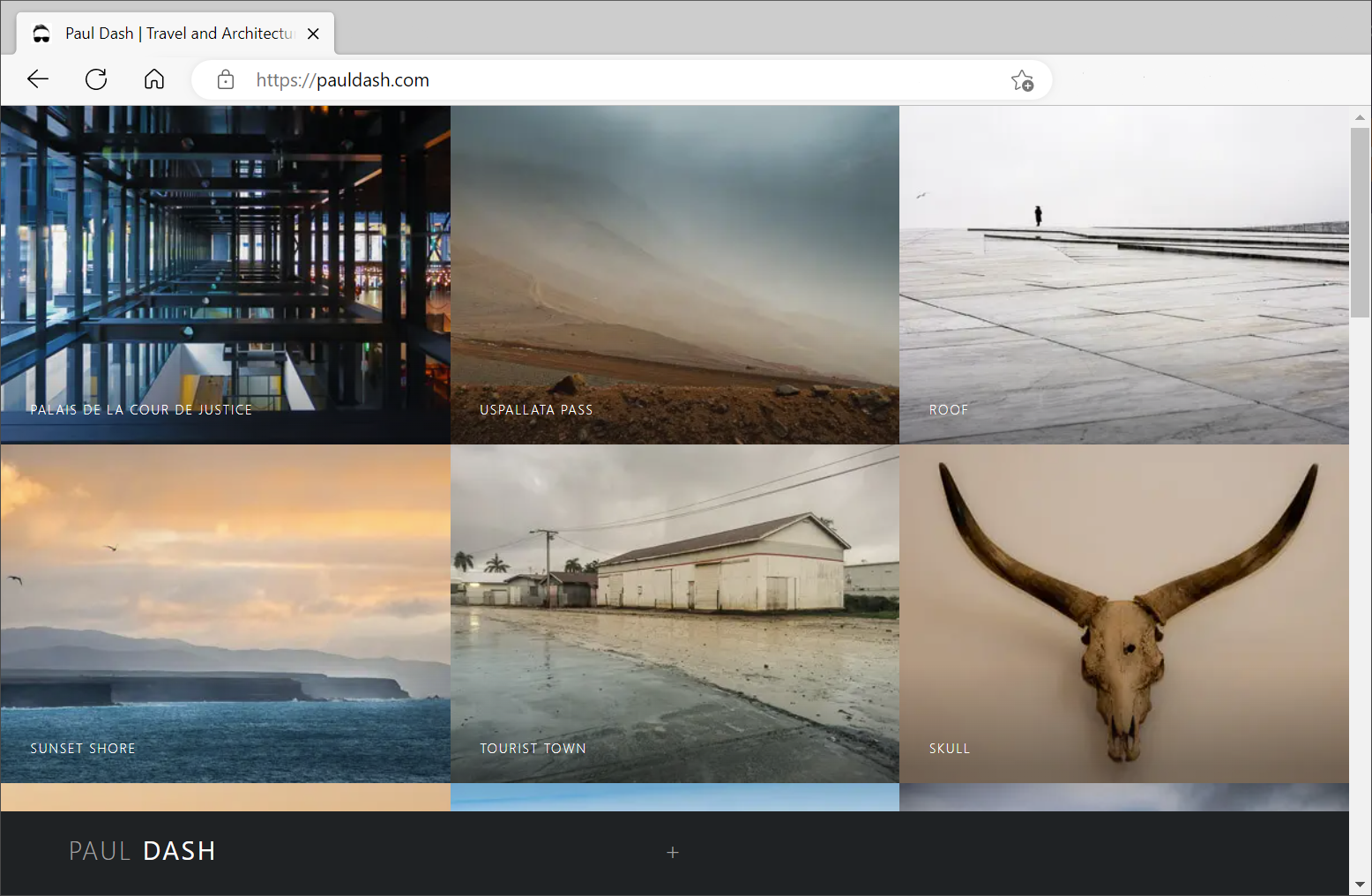Screen dimensions: 1372x896
Task: Click the address bar URL field
Action: (617, 80)
